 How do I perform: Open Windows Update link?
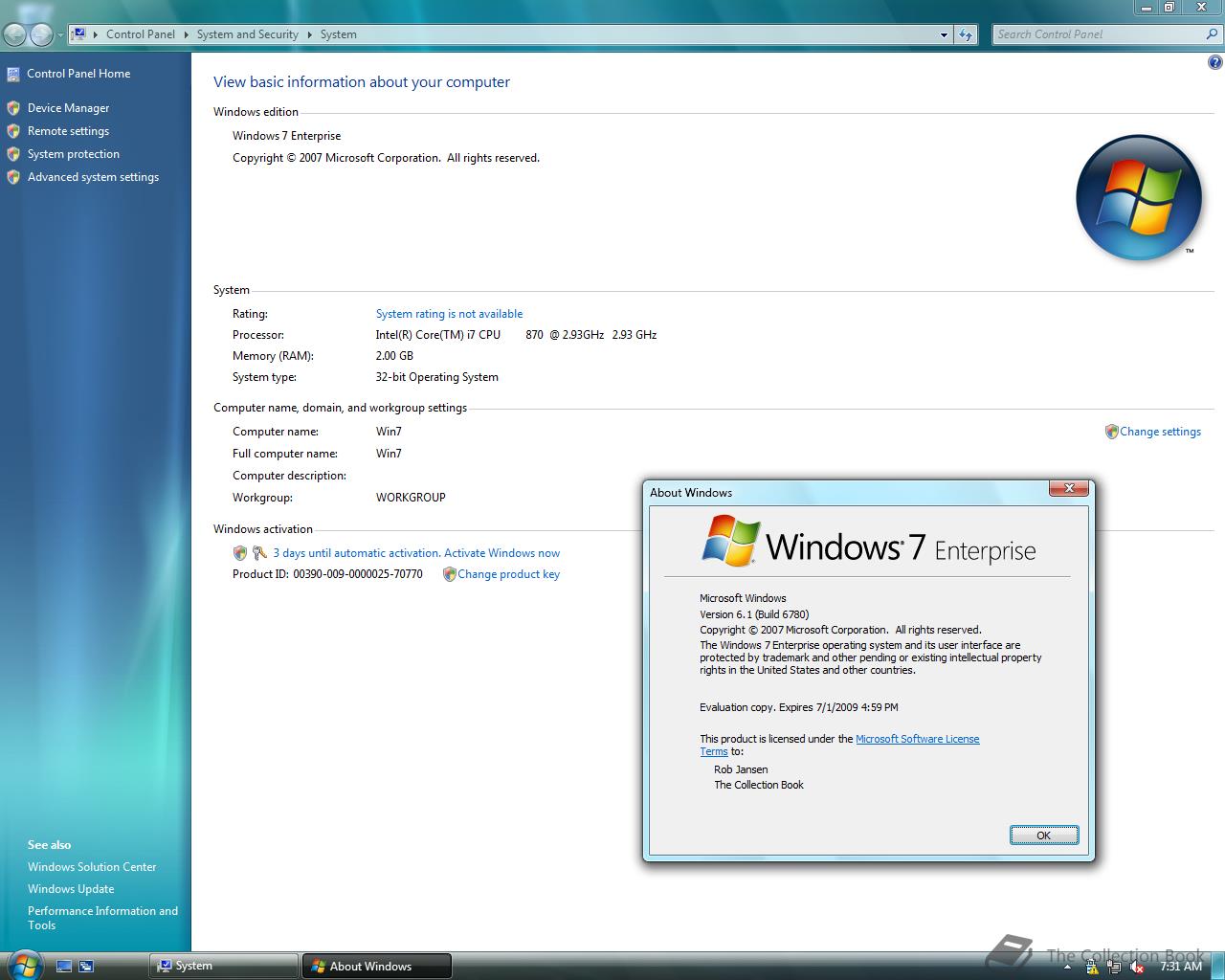pyautogui.click(x=71, y=889)
